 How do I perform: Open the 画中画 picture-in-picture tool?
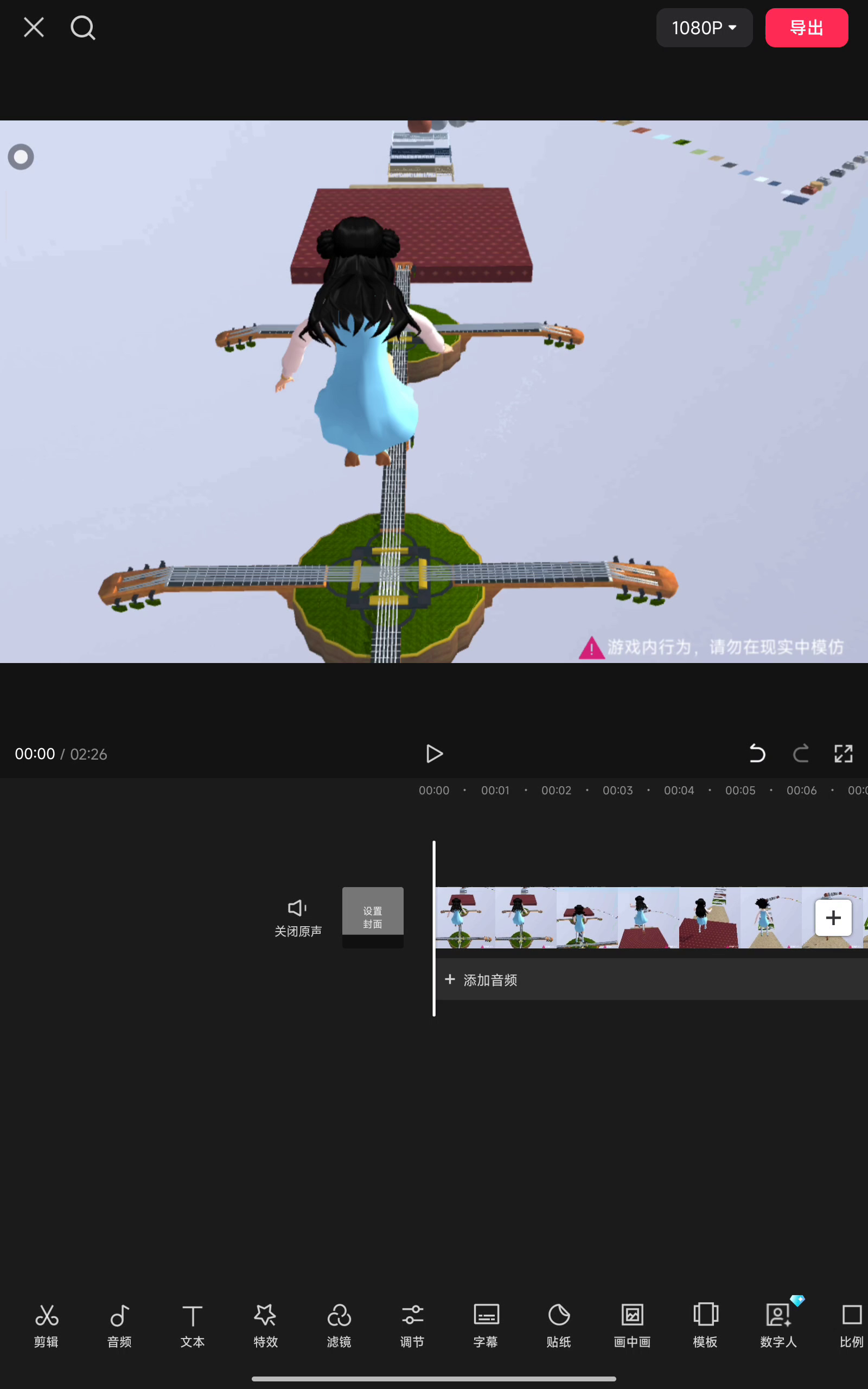click(x=632, y=1325)
